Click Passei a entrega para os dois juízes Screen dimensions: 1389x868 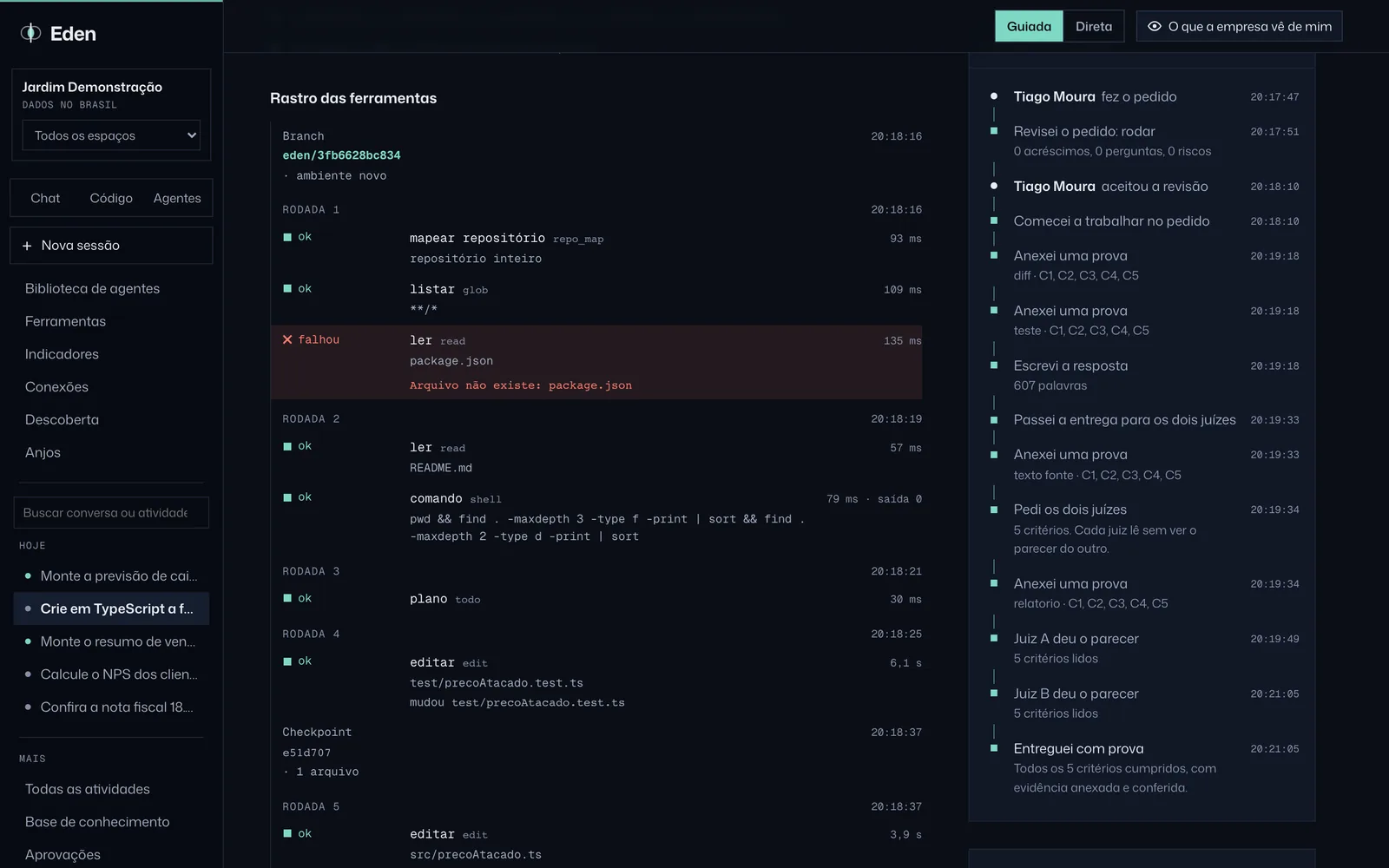(x=1124, y=420)
